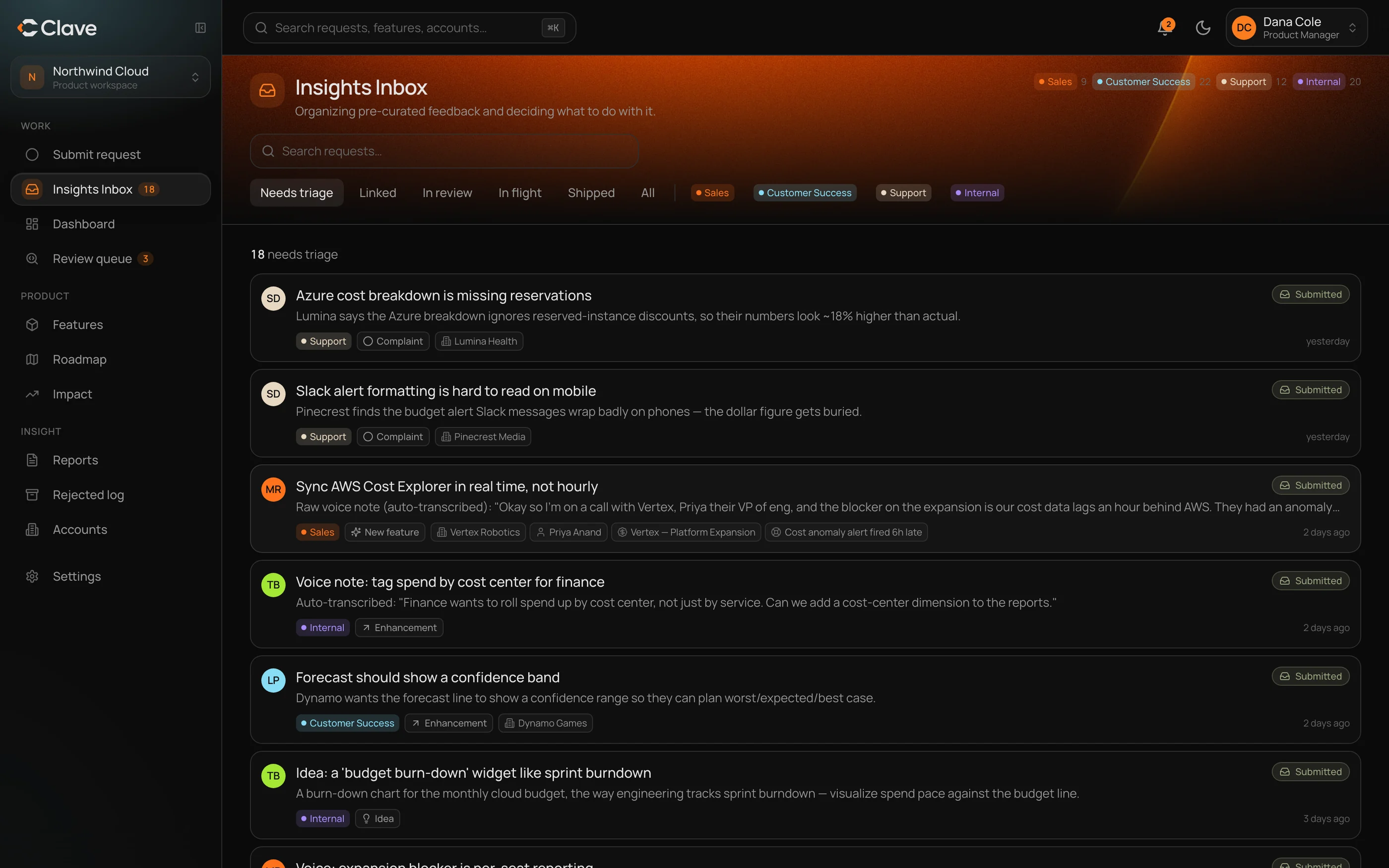
Task: Expand Northwind Cloud workspace switcher
Action: tap(111, 77)
